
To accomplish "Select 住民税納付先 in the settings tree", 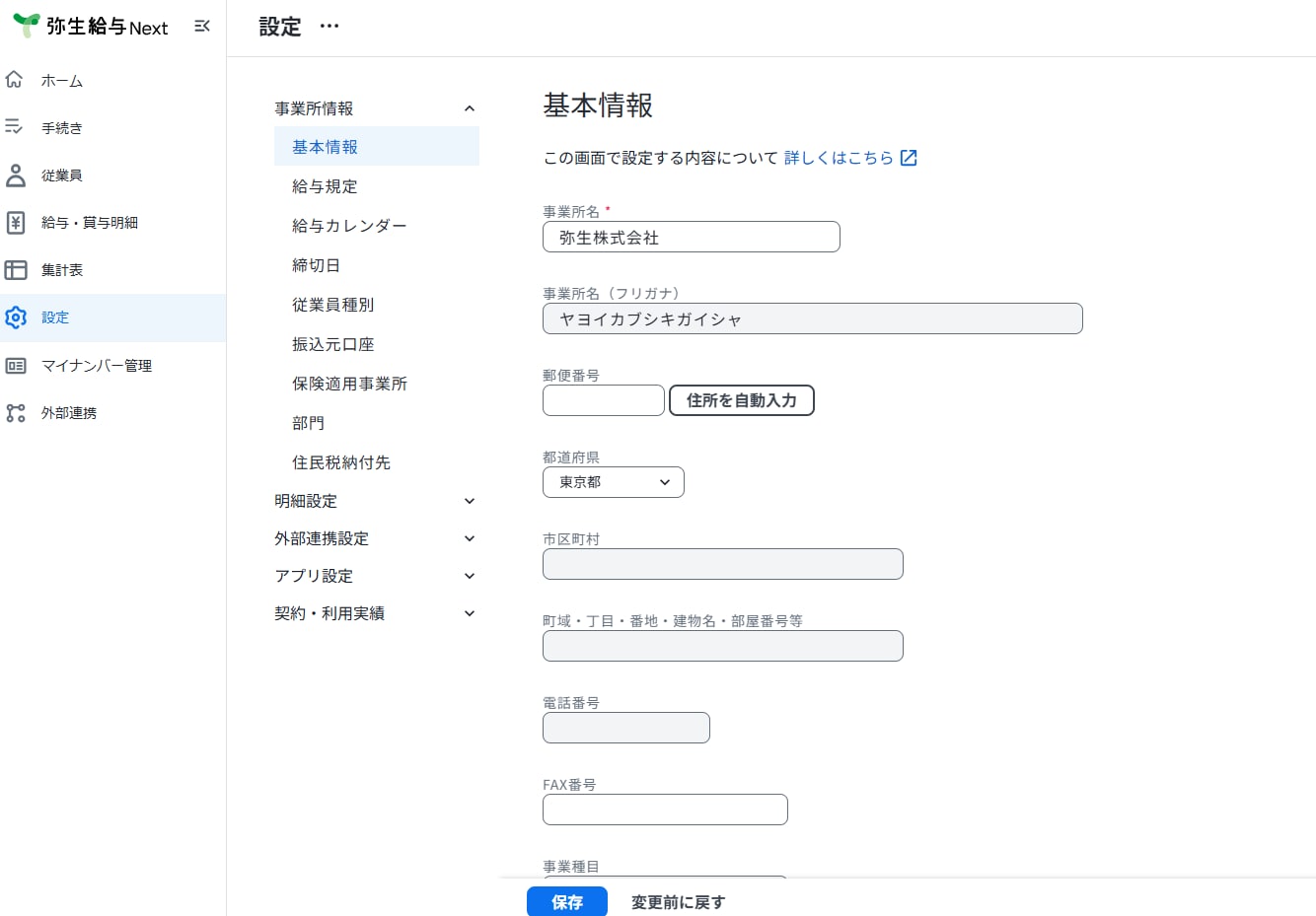I will point(377,462).
